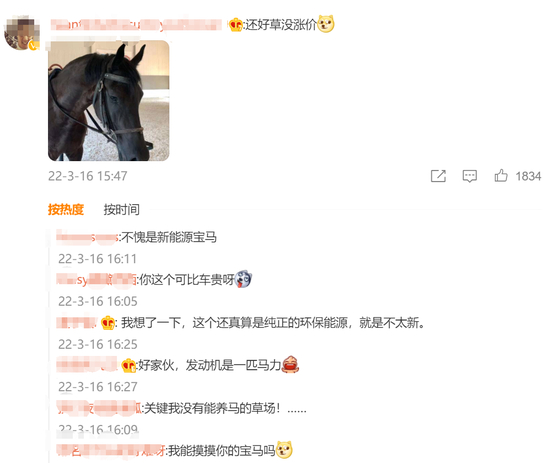The width and height of the screenshot is (550, 463).
Task: Click the husky emoji in second comment
Action: [243, 280]
